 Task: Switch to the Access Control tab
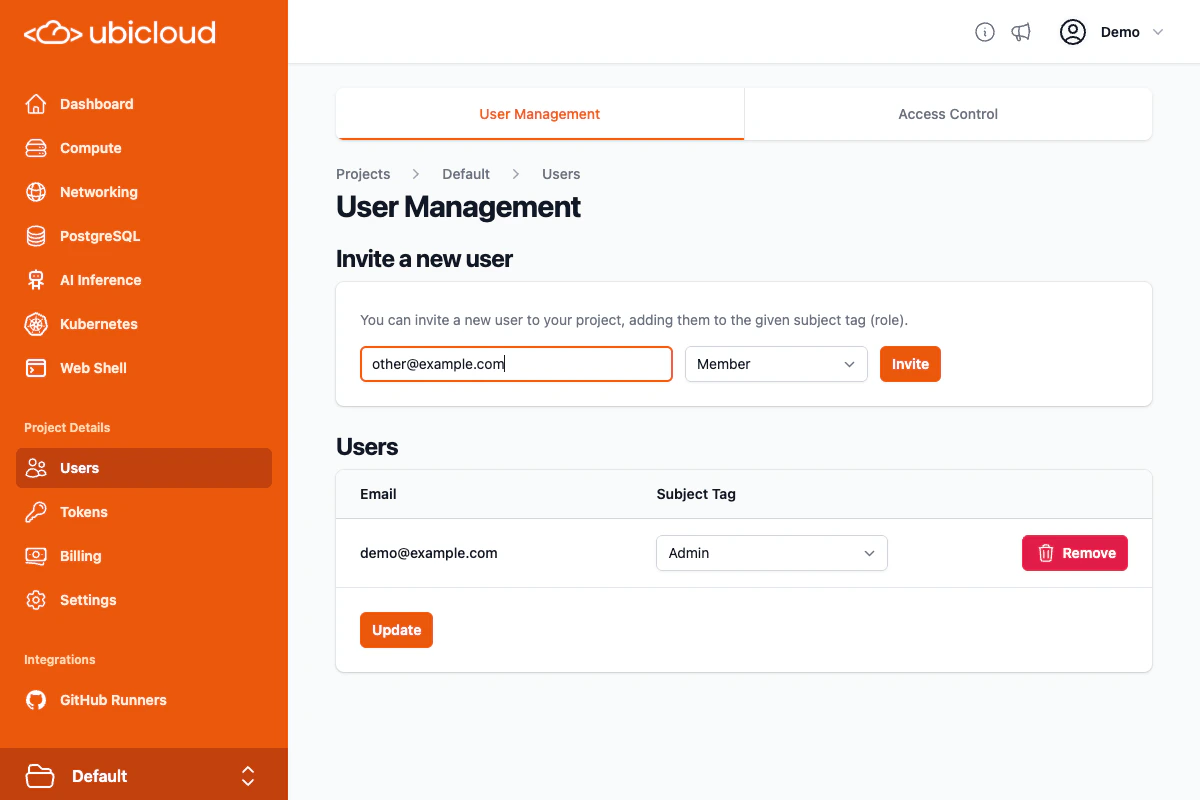click(x=947, y=114)
